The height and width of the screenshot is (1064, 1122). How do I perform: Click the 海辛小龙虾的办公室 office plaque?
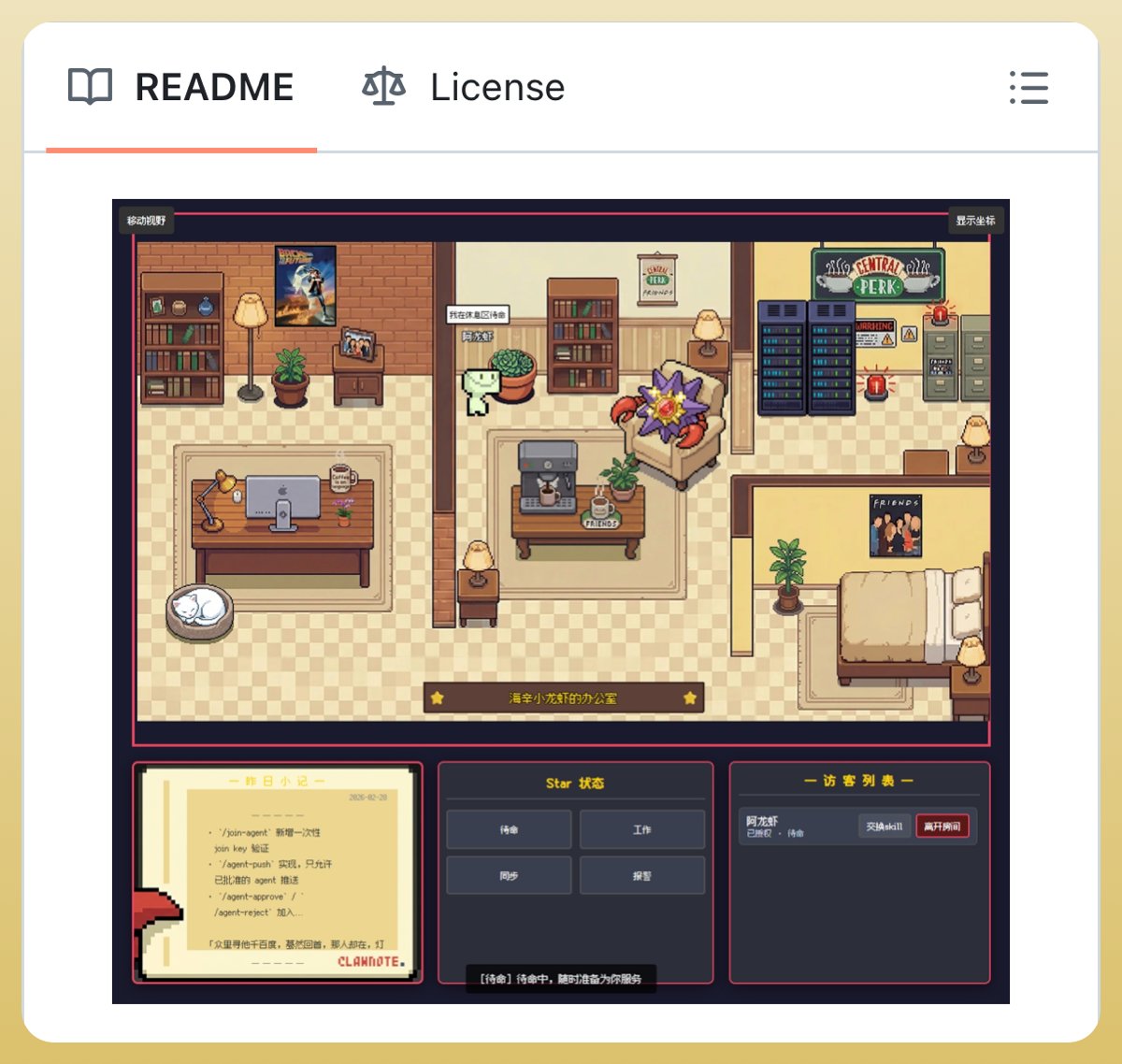click(x=563, y=698)
